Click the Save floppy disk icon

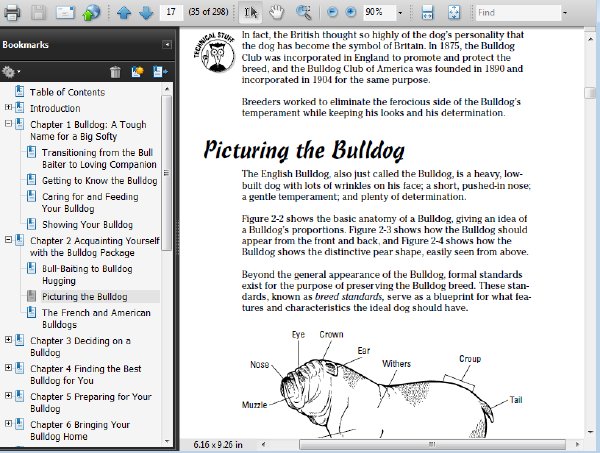click(38, 12)
